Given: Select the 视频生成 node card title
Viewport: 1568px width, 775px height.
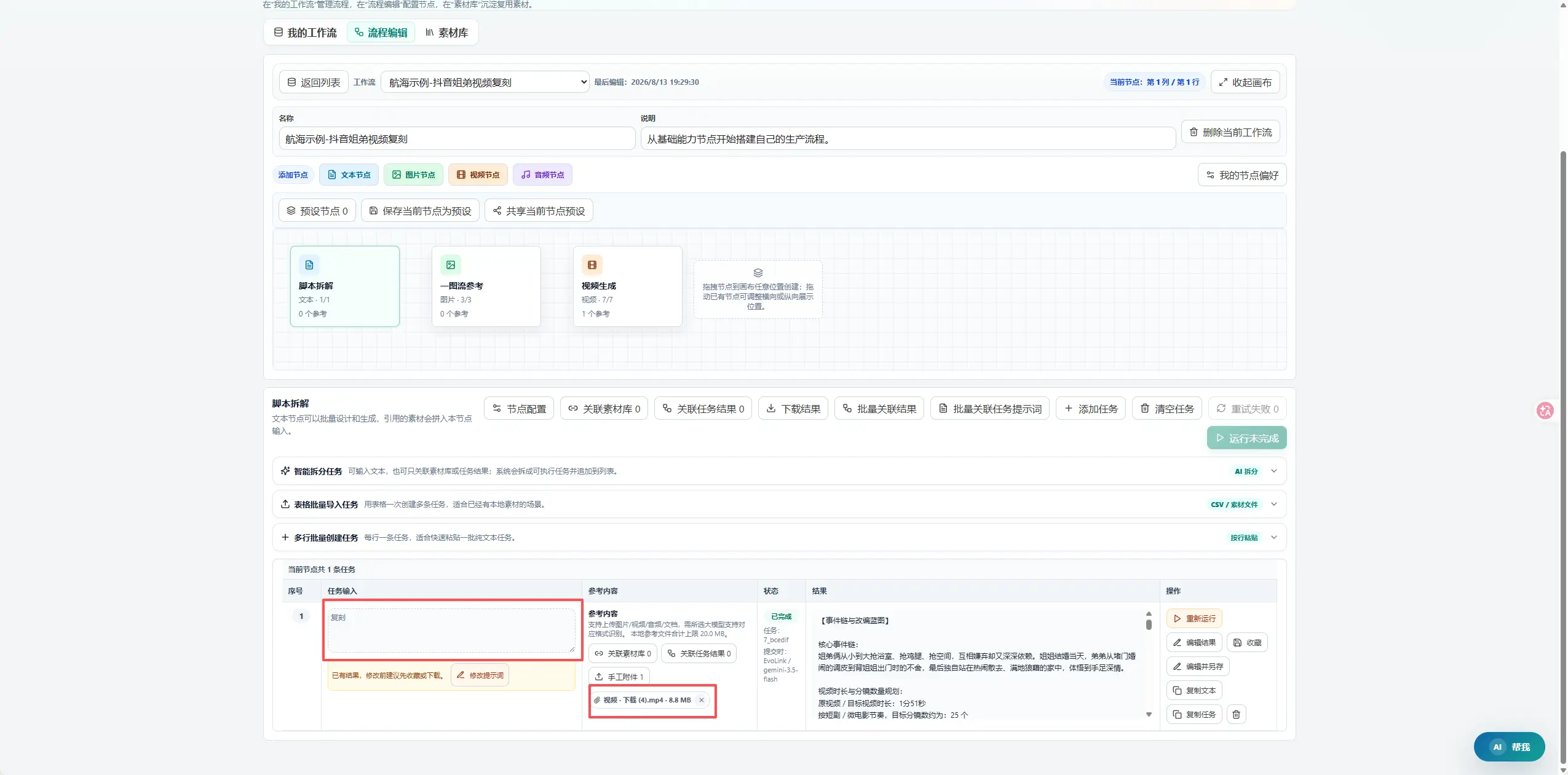Looking at the screenshot, I should pos(599,286).
